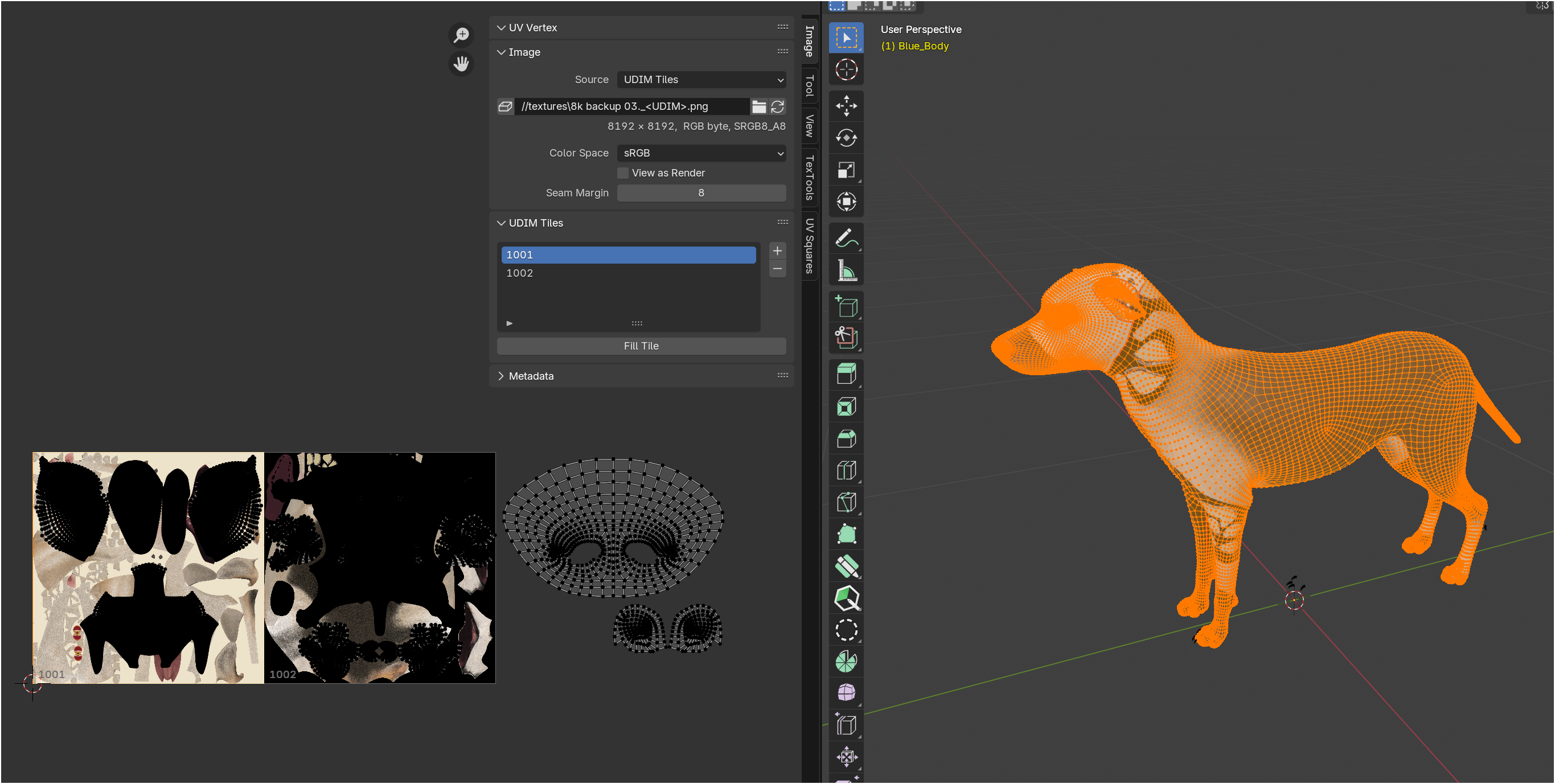
Task: Activate the Add Cube tool
Action: click(x=846, y=306)
